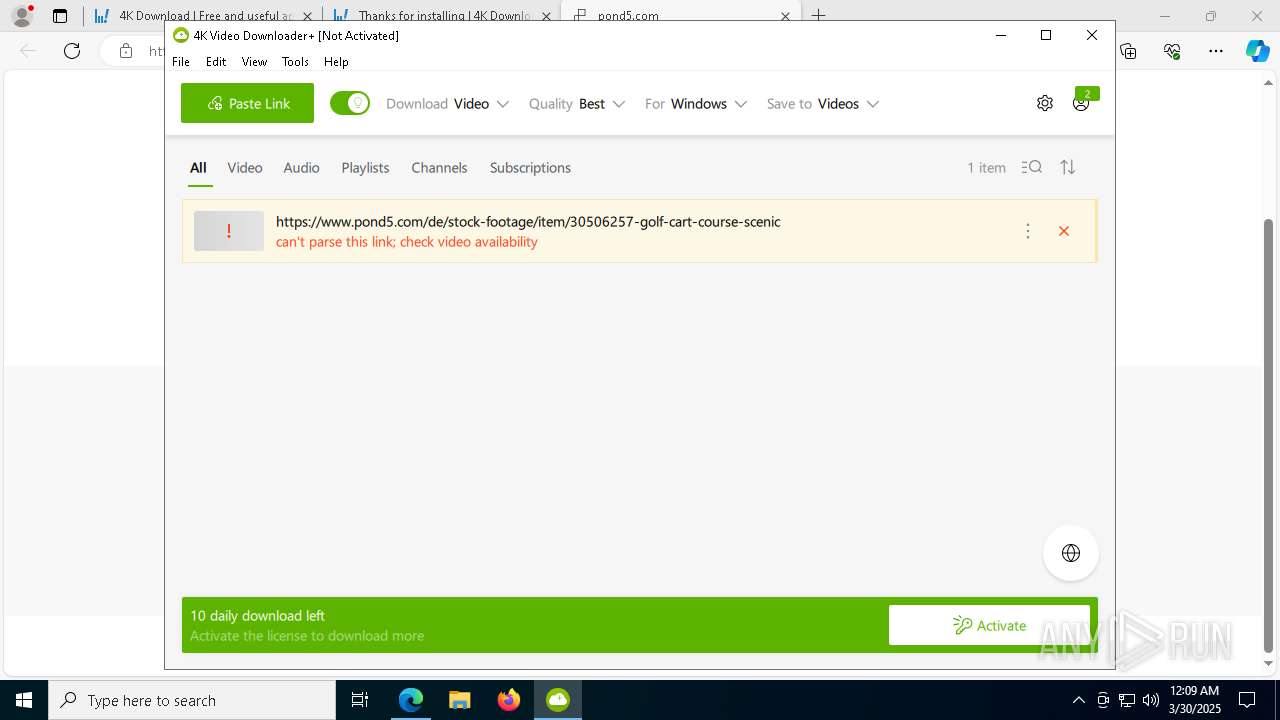This screenshot has width=1280, height=720.
Task: Click the 4K Video Downloader taskbar icon
Action: [x=558, y=700]
